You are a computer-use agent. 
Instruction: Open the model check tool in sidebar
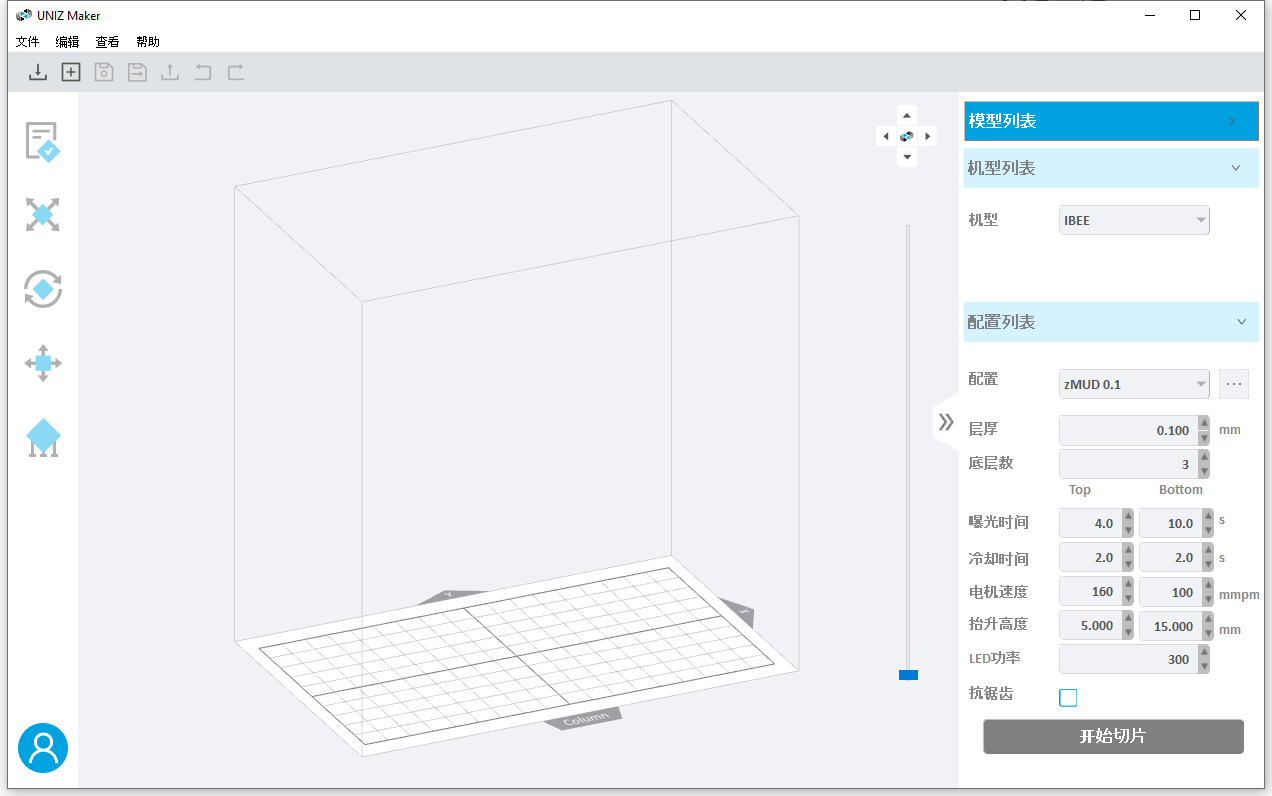coord(43,141)
